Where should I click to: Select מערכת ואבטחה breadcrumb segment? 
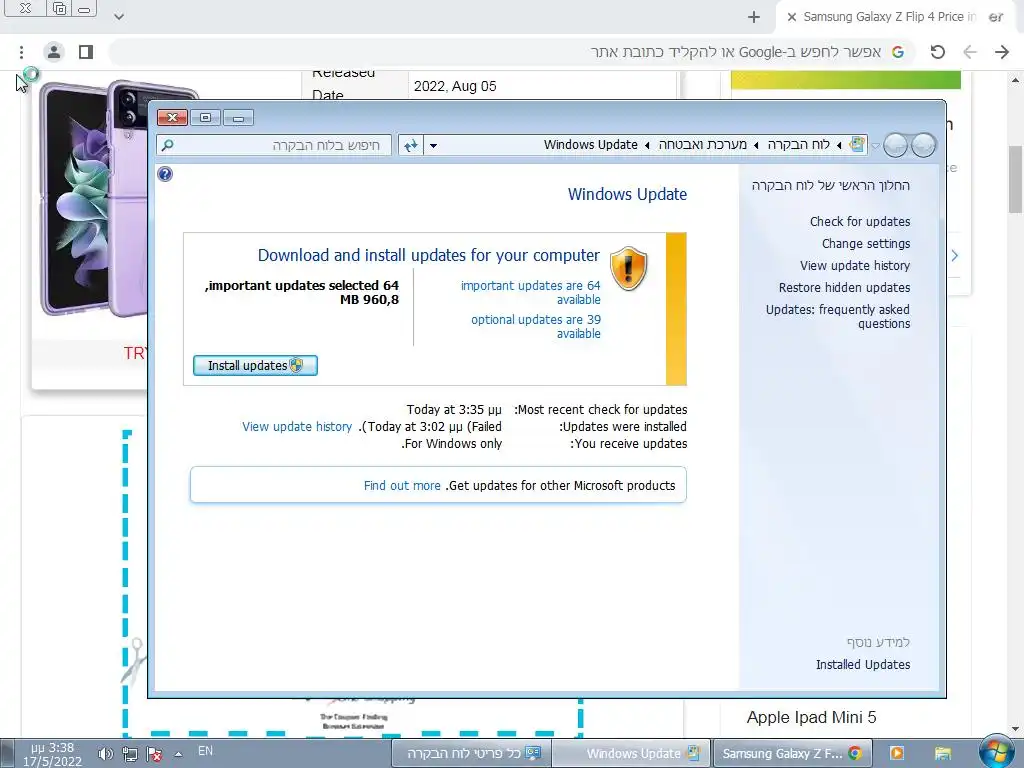(x=702, y=145)
